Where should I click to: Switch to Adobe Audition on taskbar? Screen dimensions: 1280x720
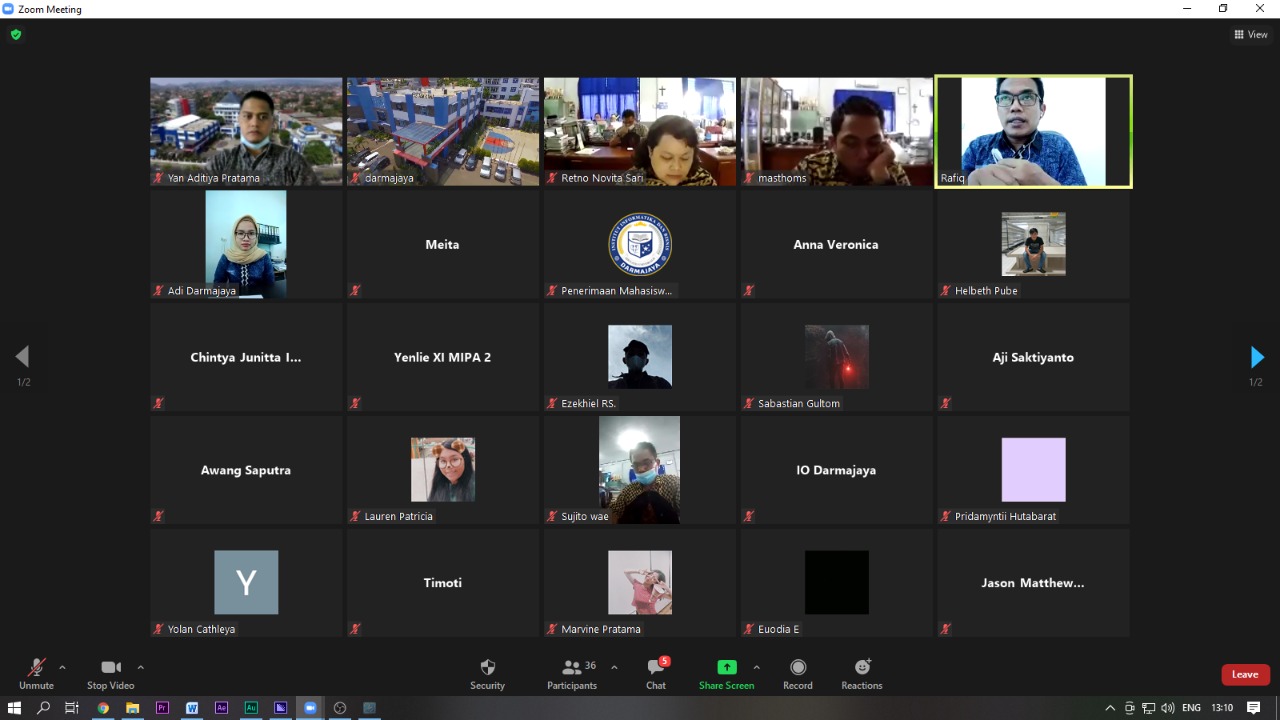(251, 708)
